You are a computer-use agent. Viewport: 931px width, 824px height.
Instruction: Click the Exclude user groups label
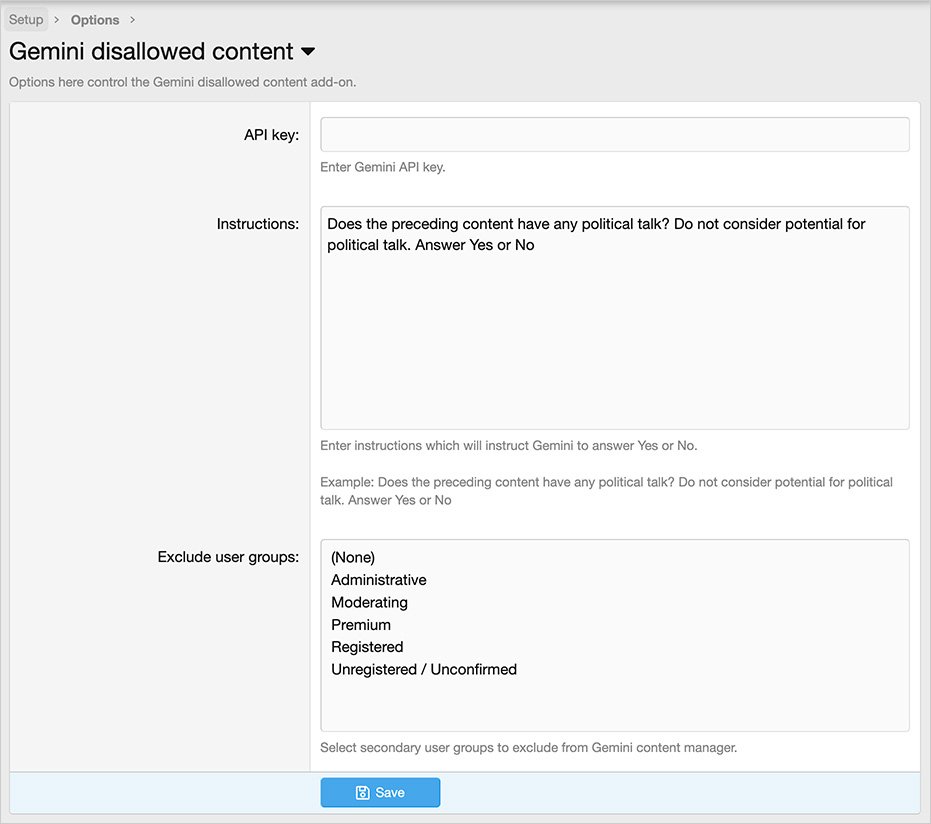[228, 557]
